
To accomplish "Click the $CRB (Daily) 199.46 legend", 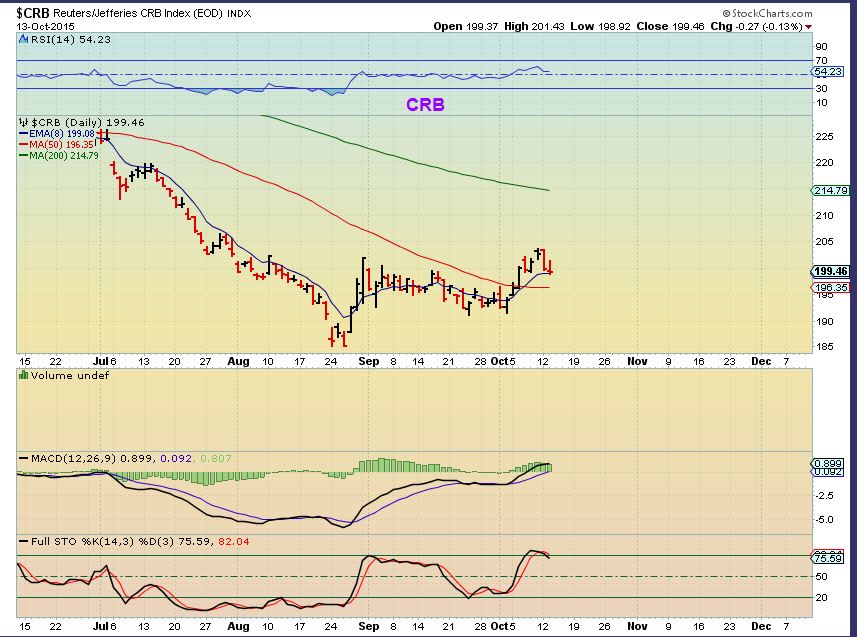I will [87, 122].
